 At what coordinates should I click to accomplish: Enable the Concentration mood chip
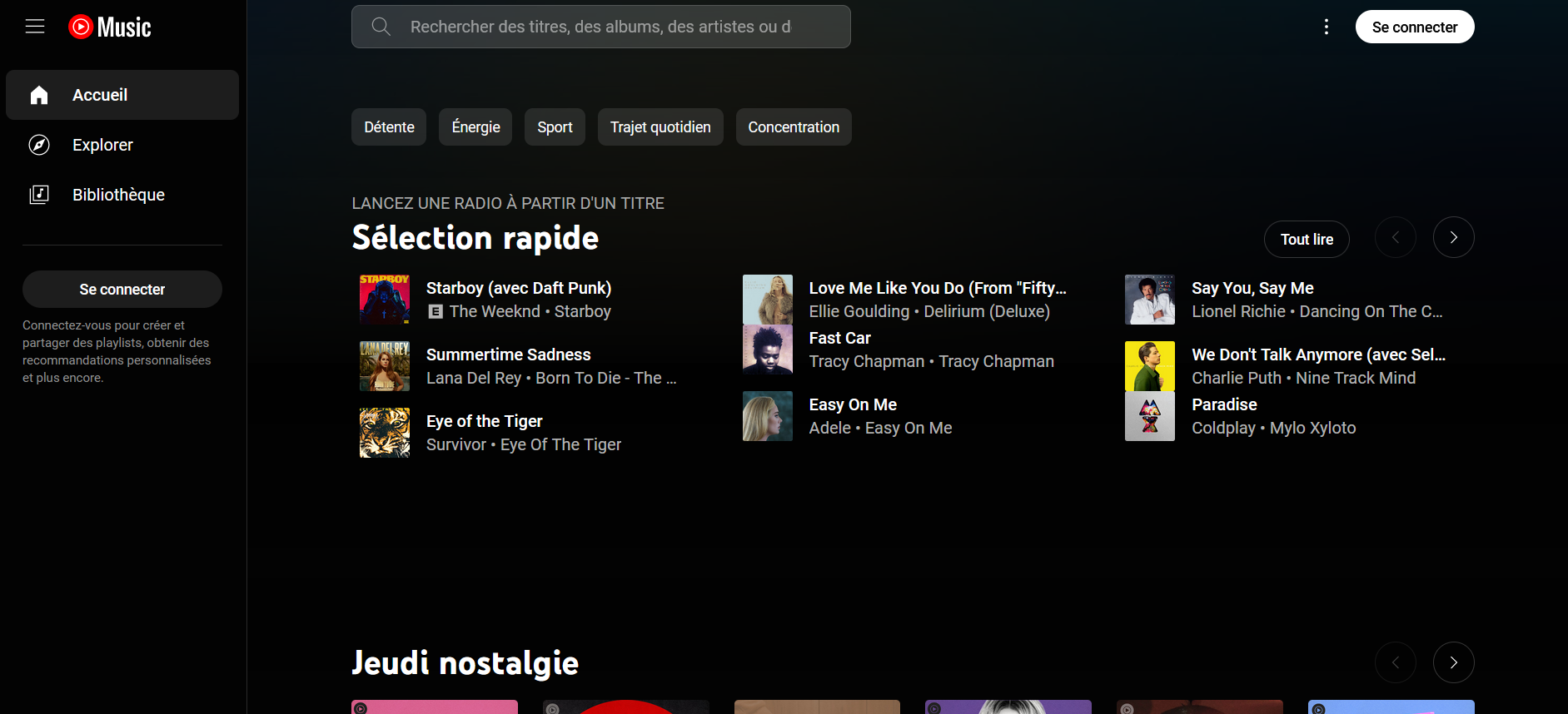pyautogui.click(x=793, y=127)
